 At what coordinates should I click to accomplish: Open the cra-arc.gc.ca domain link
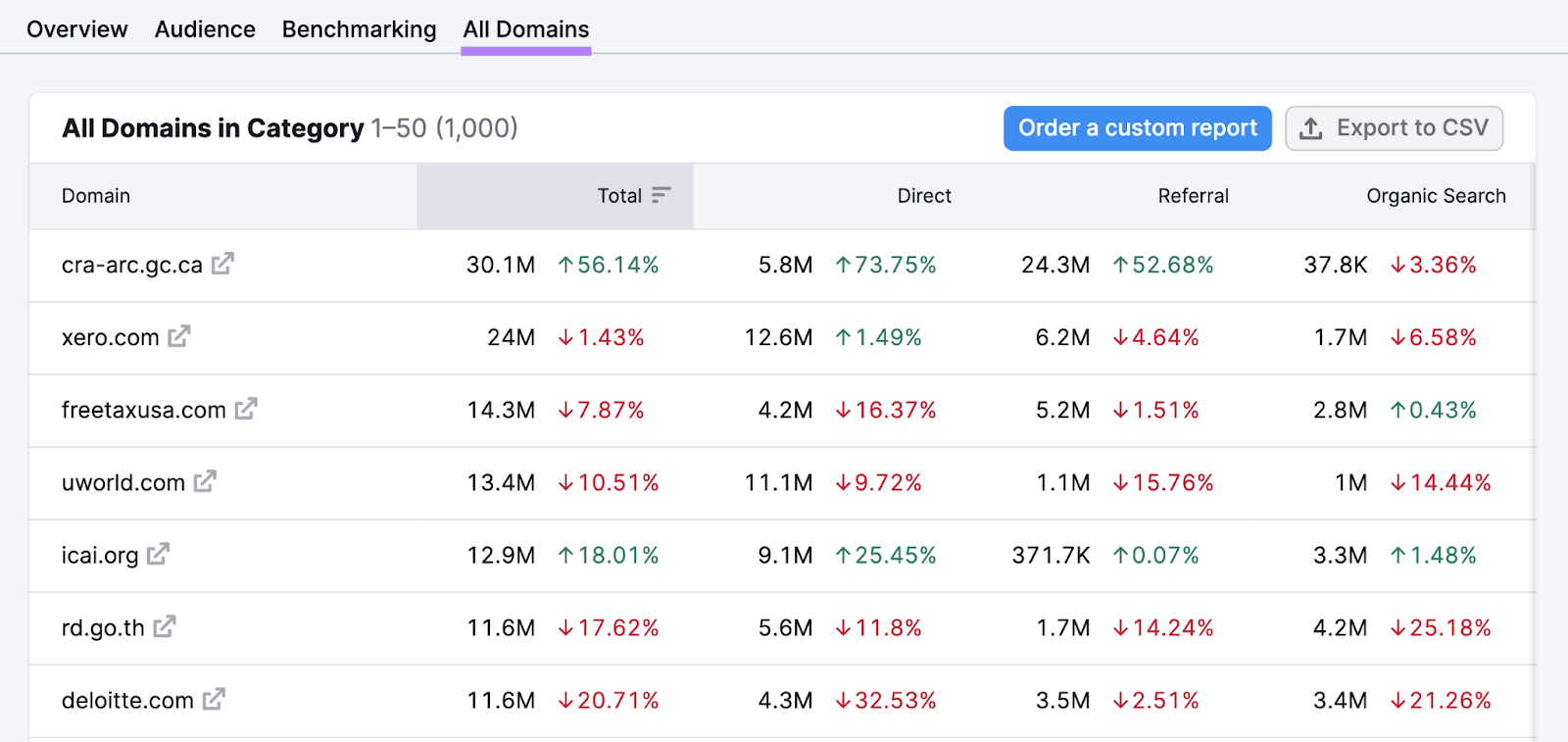click(132, 265)
